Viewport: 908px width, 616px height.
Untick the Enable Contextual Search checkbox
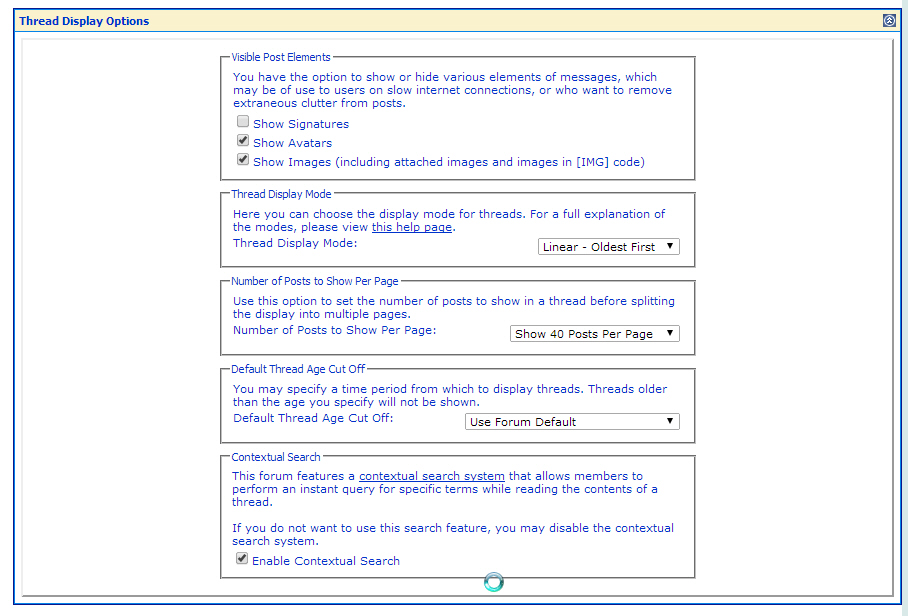(242, 559)
